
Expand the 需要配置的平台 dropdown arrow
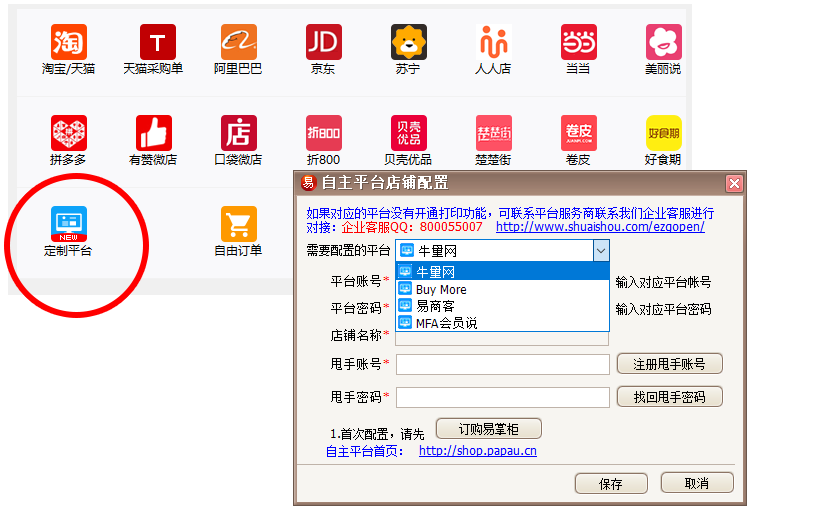point(601,251)
